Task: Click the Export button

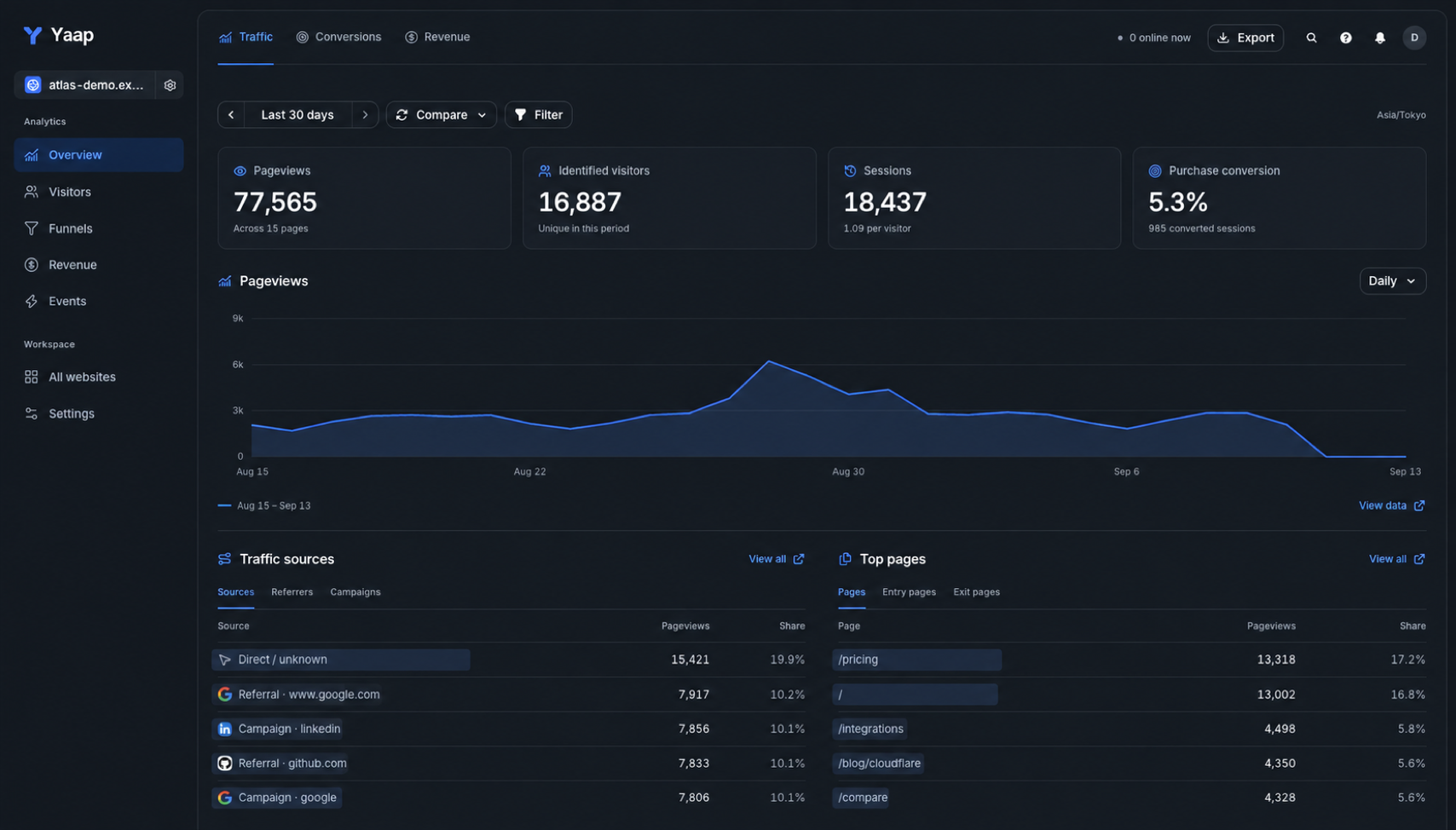Action: point(1245,37)
